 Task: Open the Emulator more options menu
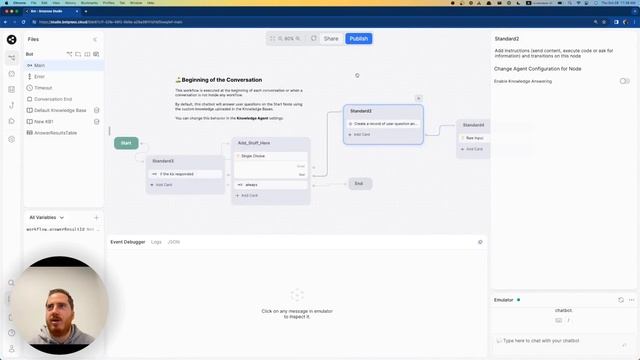tap(631, 300)
